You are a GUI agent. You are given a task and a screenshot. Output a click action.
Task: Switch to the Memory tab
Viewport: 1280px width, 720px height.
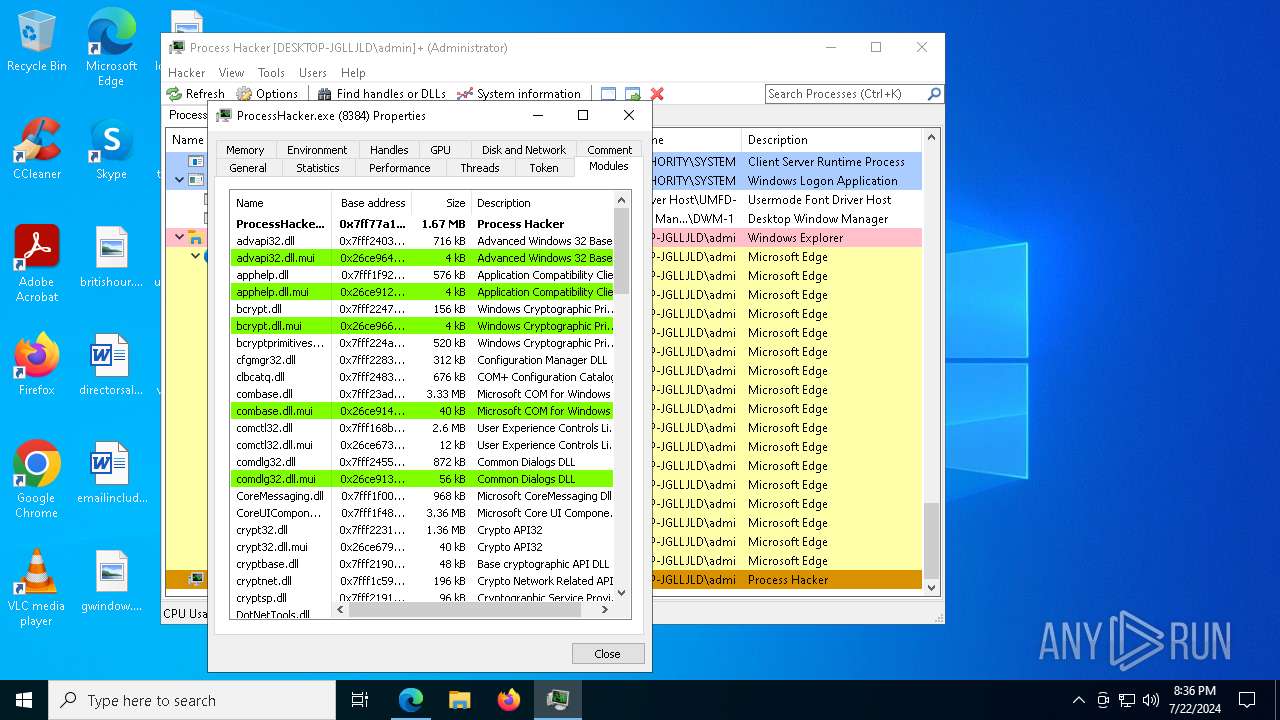pos(245,150)
